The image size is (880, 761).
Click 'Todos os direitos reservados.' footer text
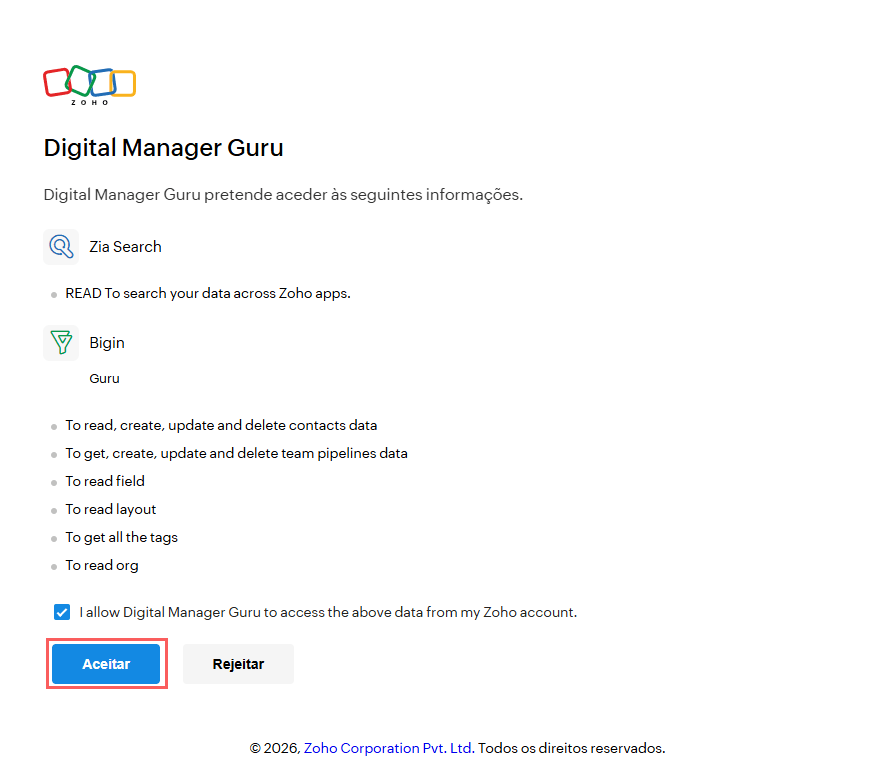coord(571,748)
